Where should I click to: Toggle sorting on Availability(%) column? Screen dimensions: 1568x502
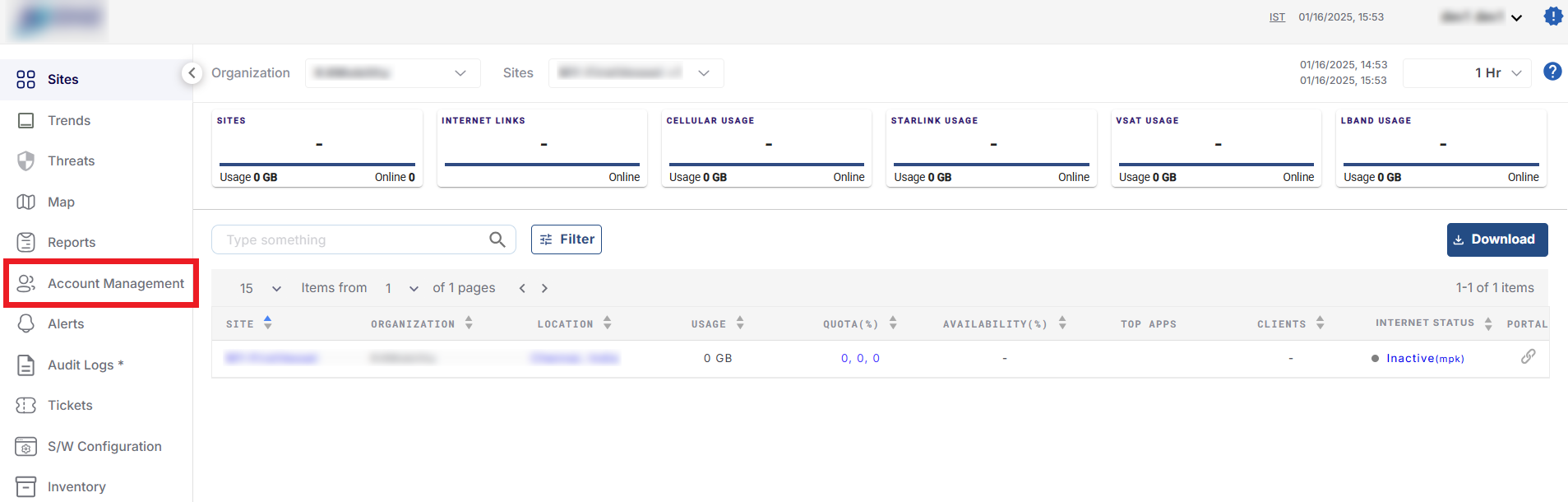(x=1062, y=323)
